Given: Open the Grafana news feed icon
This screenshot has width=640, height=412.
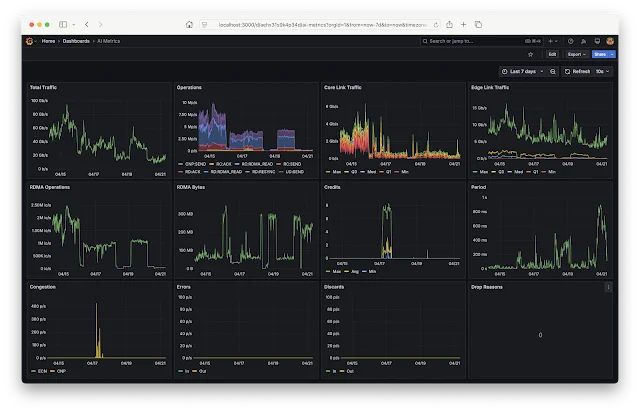Looking at the screenshot, I should (584, 41).
